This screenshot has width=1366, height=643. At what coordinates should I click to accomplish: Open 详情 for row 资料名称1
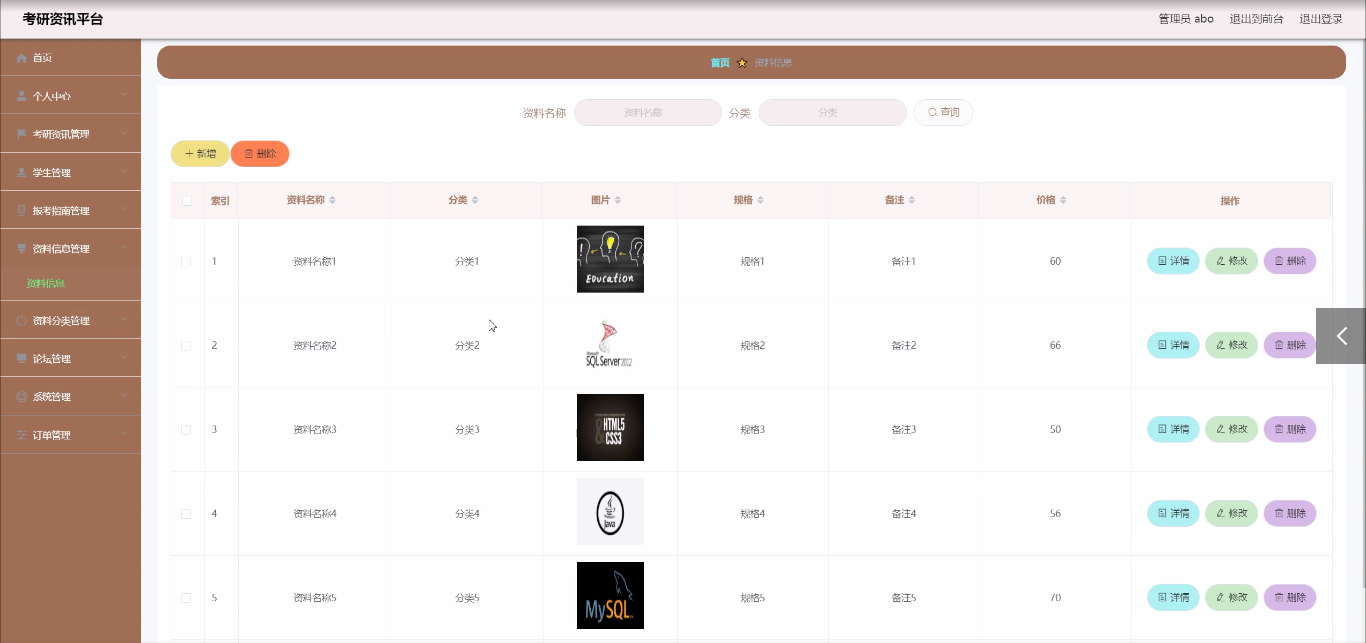pyautogui.click(x=1173, y=261)
